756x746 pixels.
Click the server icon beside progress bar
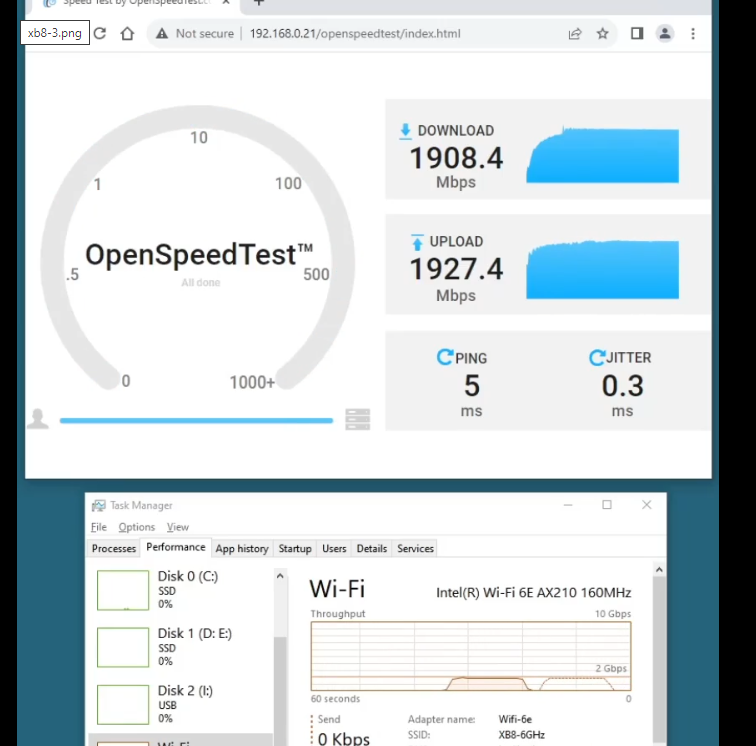pos(358,419)
